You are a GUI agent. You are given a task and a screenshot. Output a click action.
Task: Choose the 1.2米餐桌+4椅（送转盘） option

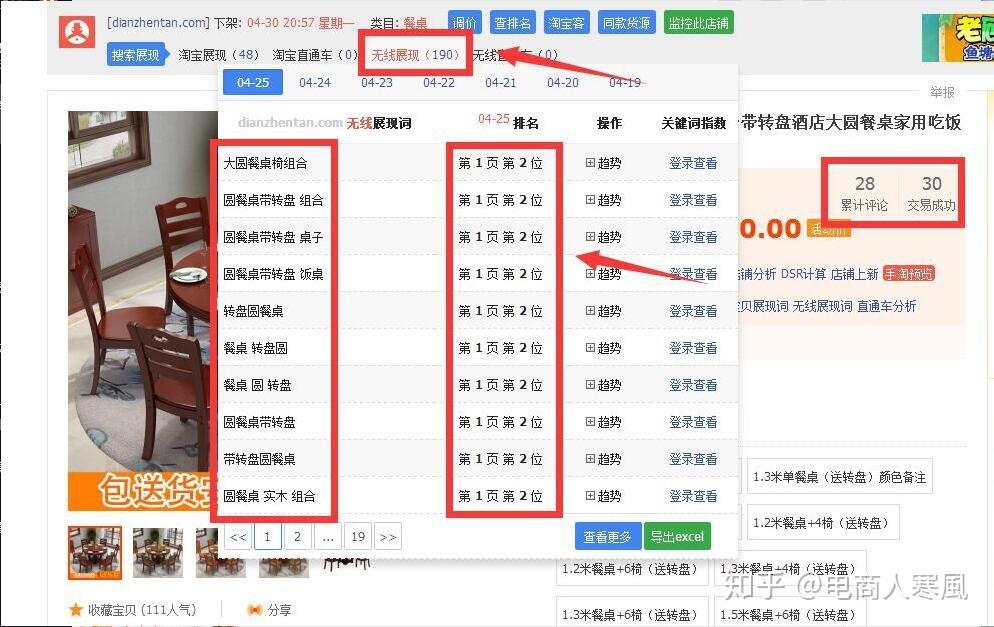(x=823, y=522)
